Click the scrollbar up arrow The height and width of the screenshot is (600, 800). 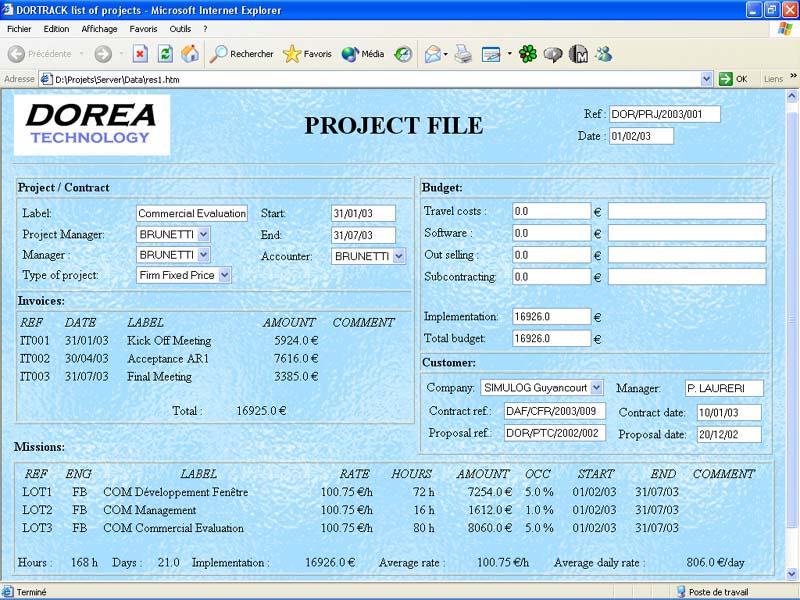[x=792, y=96]
